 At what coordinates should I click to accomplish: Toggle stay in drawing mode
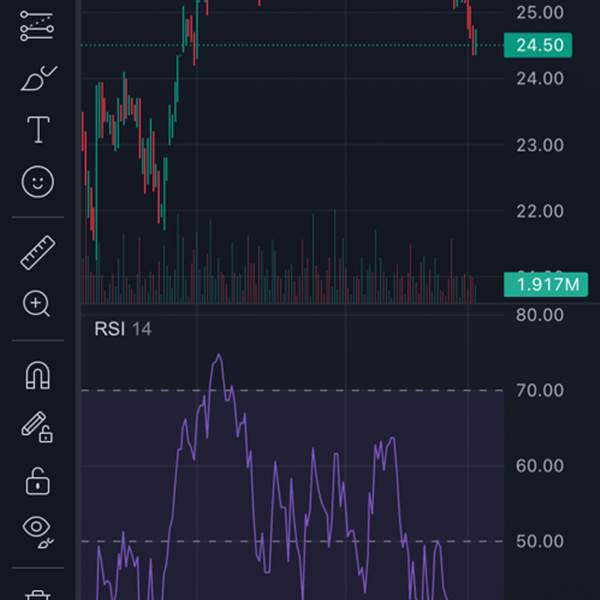(x=38, y=428)
